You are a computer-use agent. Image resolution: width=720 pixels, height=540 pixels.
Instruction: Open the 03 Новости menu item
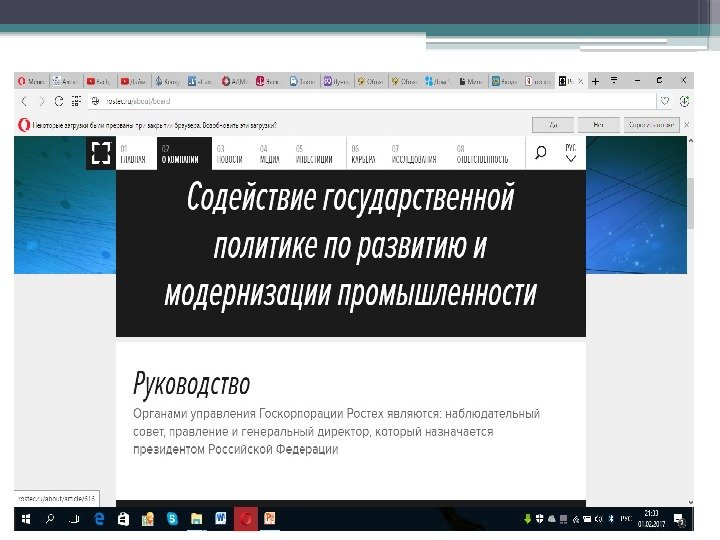(230, 154)
